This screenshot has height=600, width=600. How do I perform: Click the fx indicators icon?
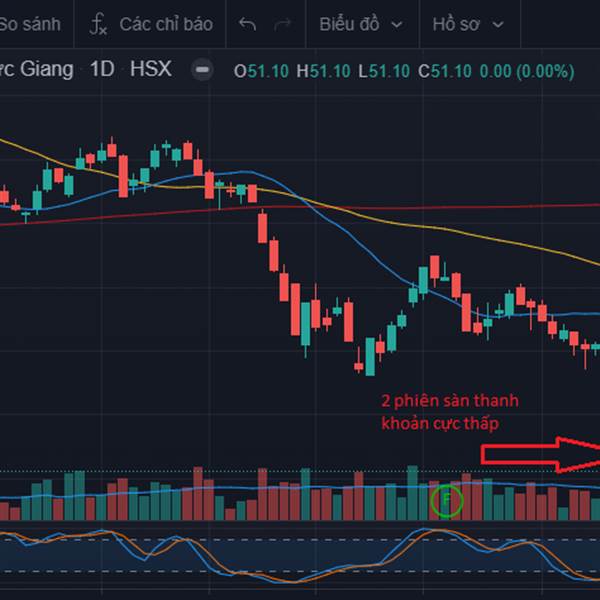[98, 24]
